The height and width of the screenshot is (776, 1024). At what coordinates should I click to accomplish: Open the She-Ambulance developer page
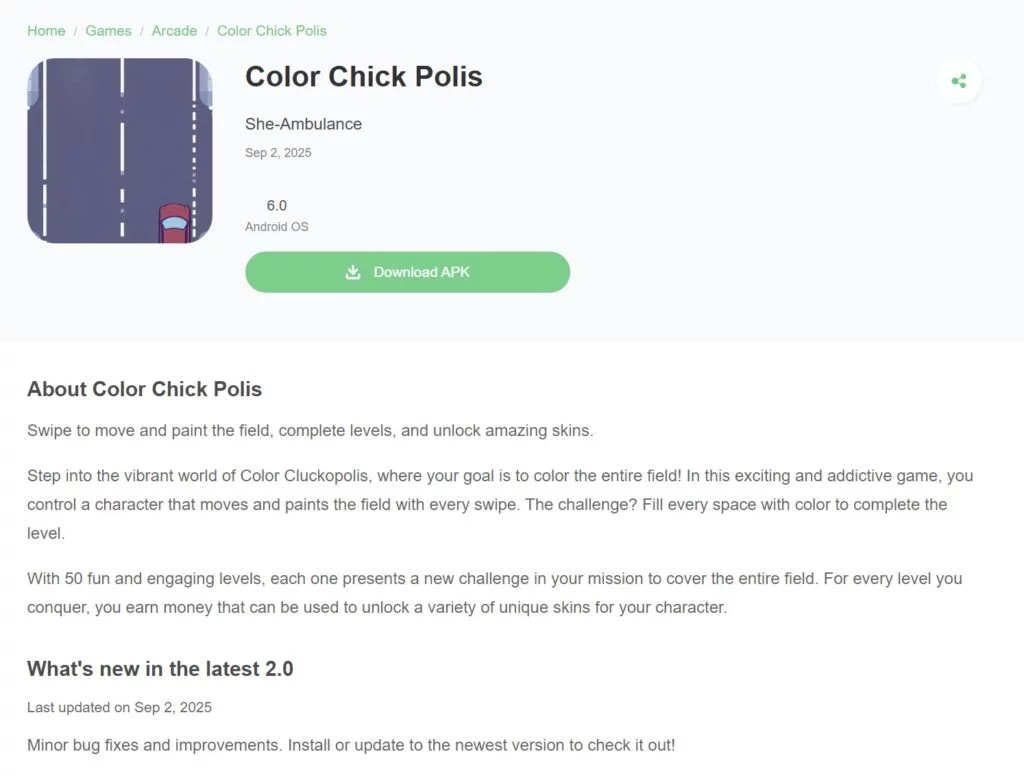pyautogui.click(x=303, y=124)
